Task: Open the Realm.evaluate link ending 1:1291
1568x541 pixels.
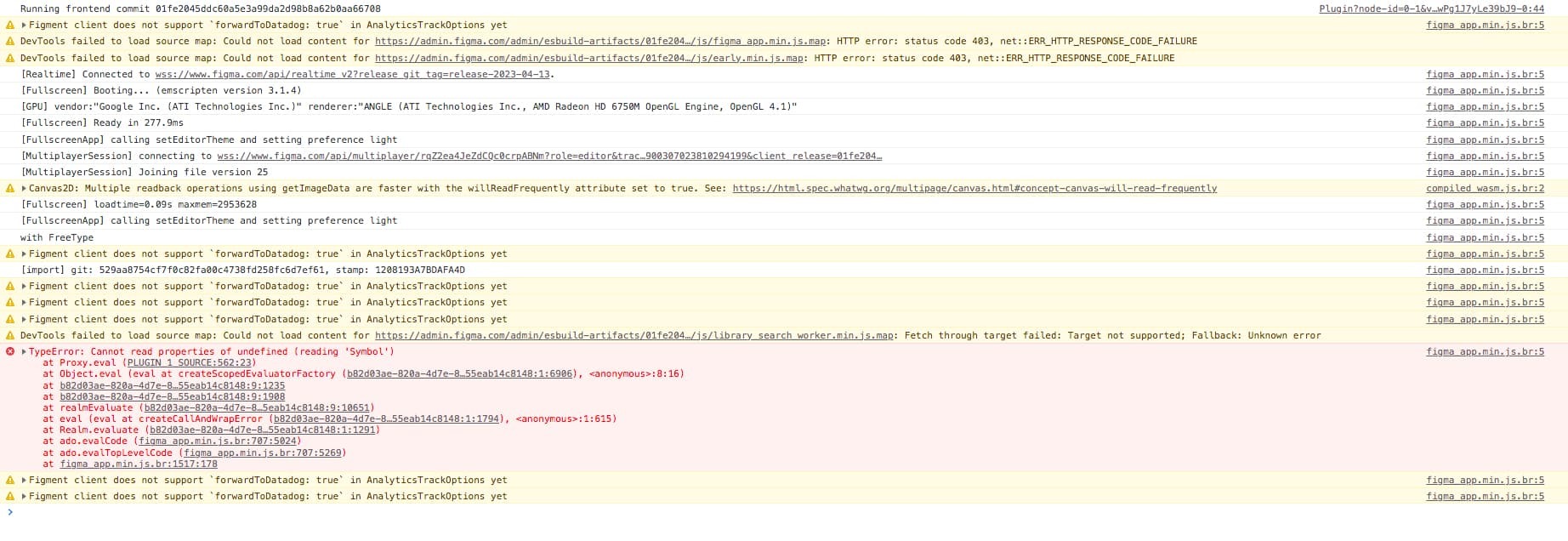Action: click(262, 430)
